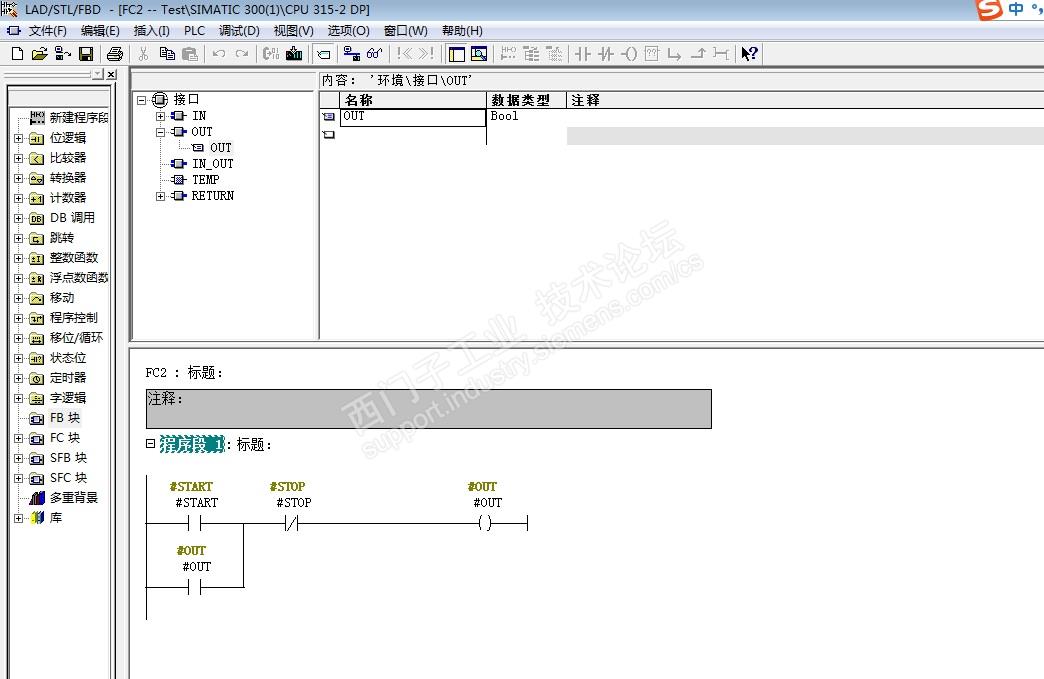Expand the 定时器 folder

pos(19,378)
